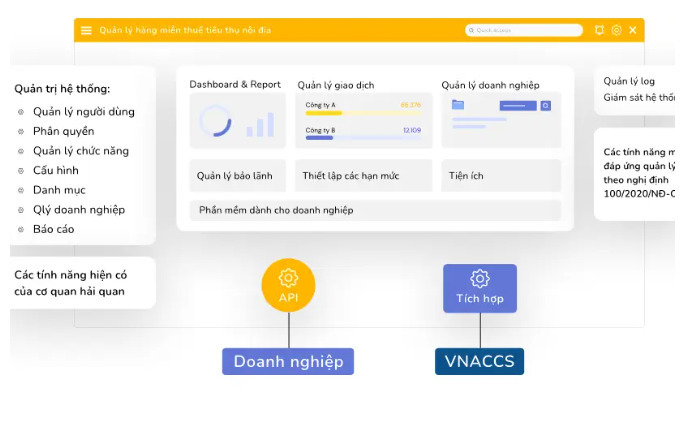Open the hamburger menu in the top bar
This screenshot has height=422, width=682.
[x=86, y=31]
